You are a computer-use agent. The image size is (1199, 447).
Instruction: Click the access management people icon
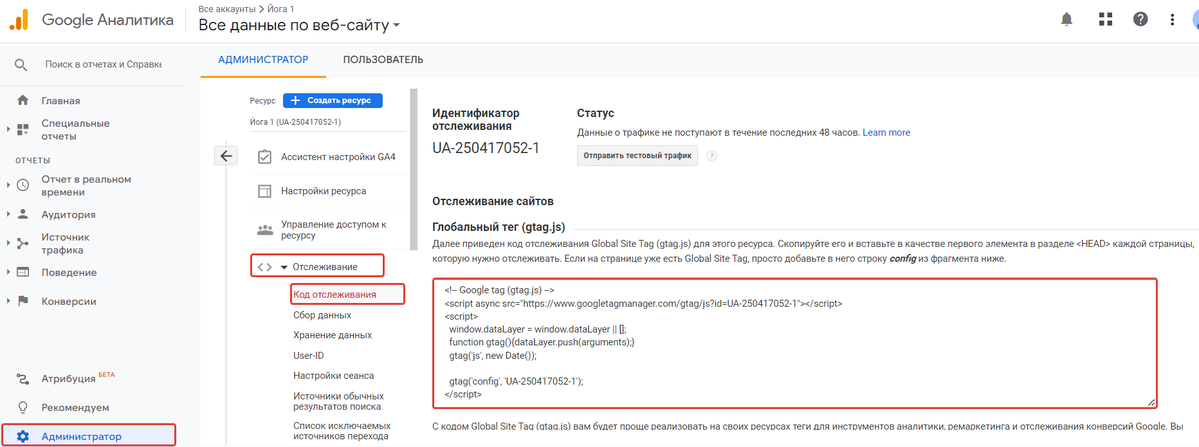265,229
